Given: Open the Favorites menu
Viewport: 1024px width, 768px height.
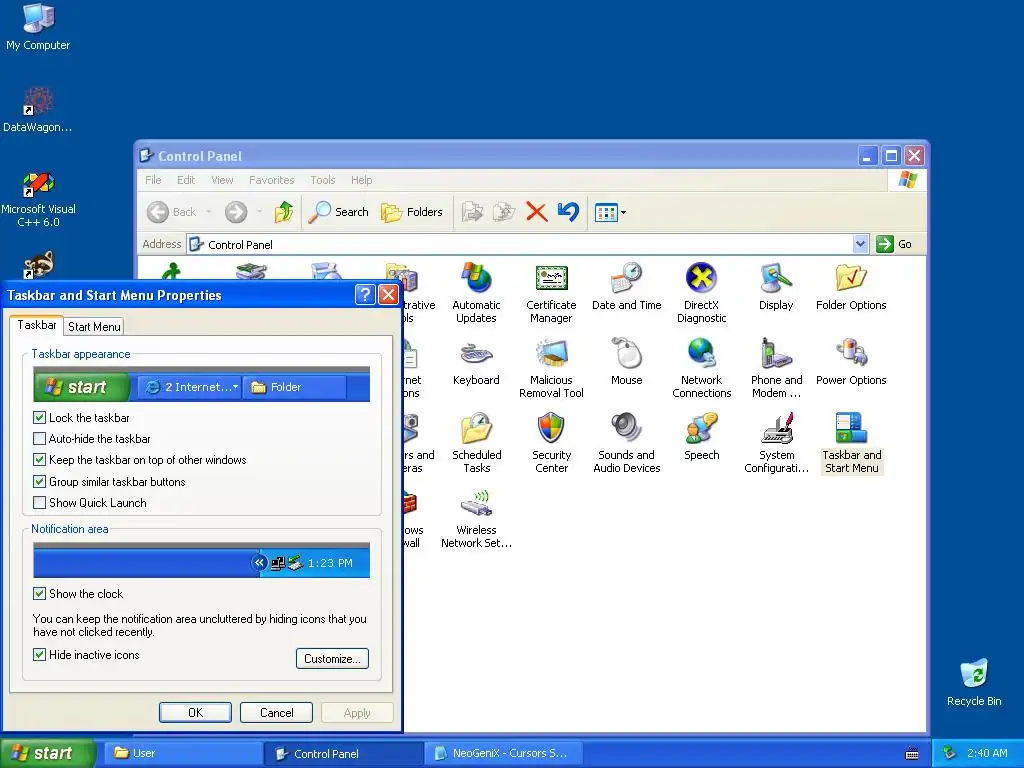Looking at the screenshot, I should (272, 180).
